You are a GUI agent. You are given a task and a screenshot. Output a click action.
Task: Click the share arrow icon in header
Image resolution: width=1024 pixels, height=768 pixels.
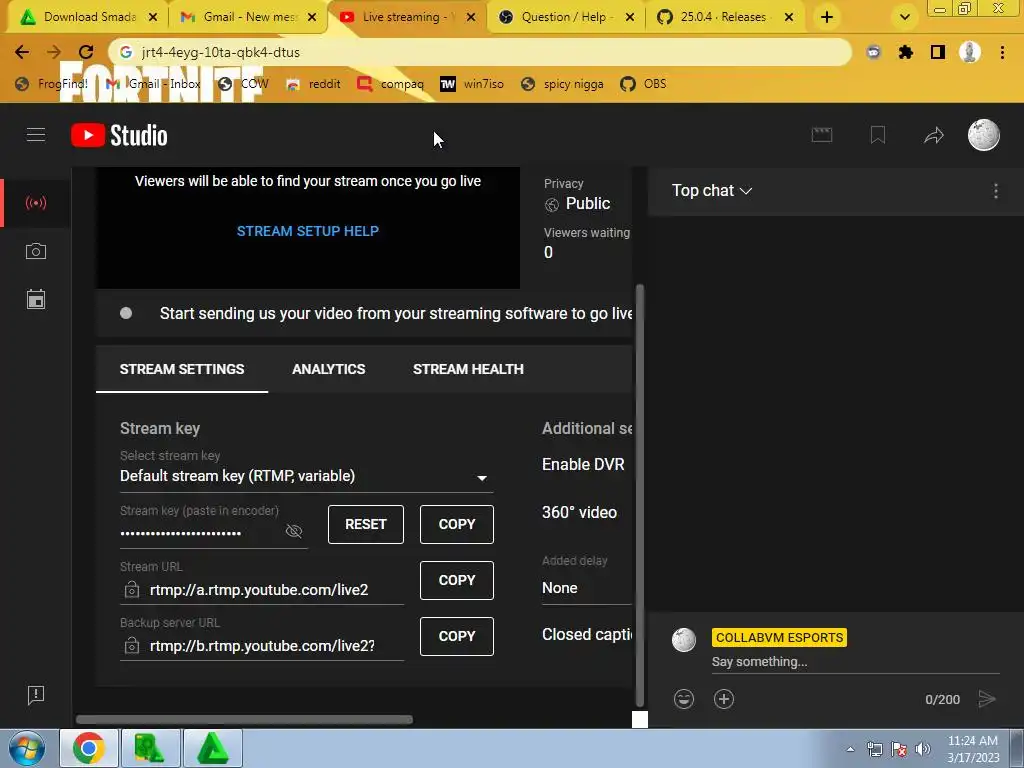click(934, 135)
